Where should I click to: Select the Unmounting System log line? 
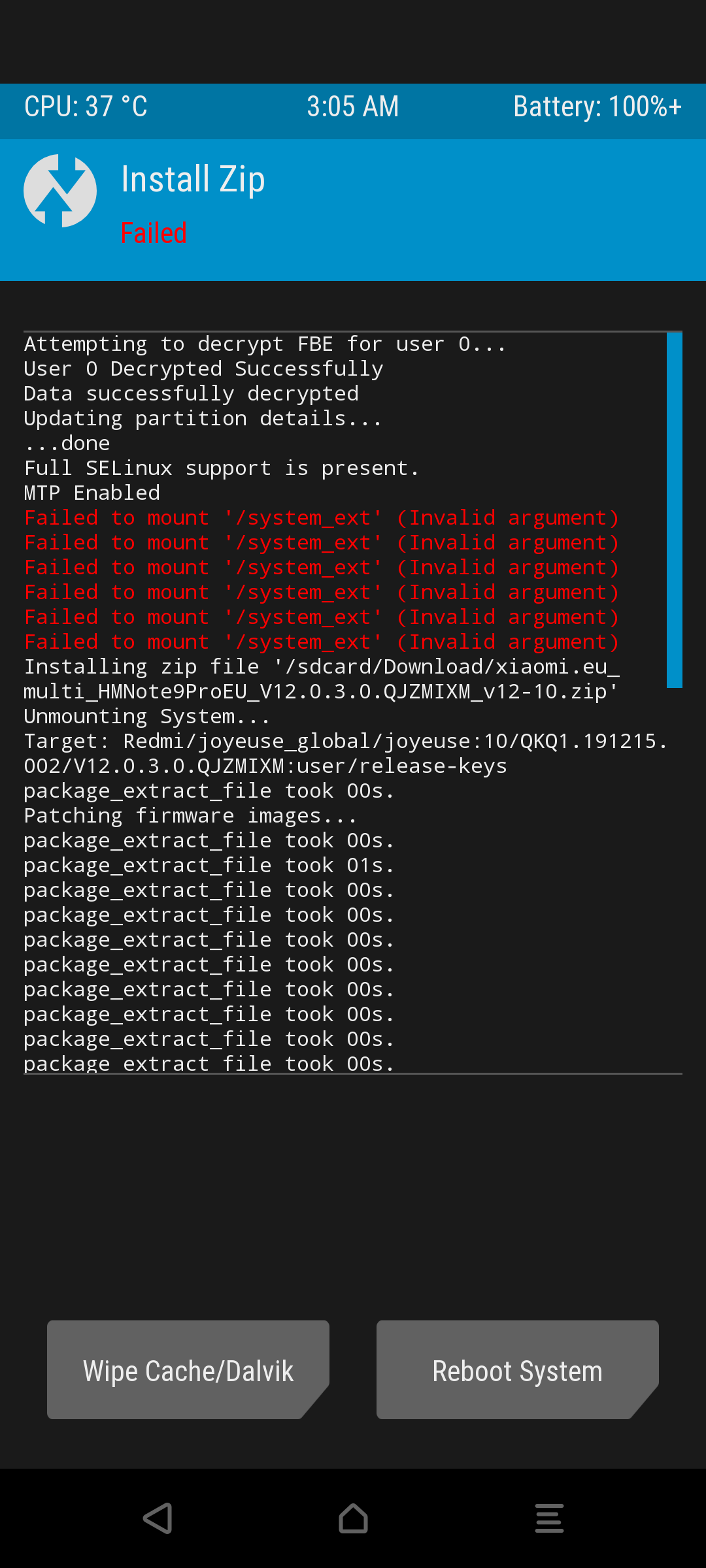pos(147,717)
